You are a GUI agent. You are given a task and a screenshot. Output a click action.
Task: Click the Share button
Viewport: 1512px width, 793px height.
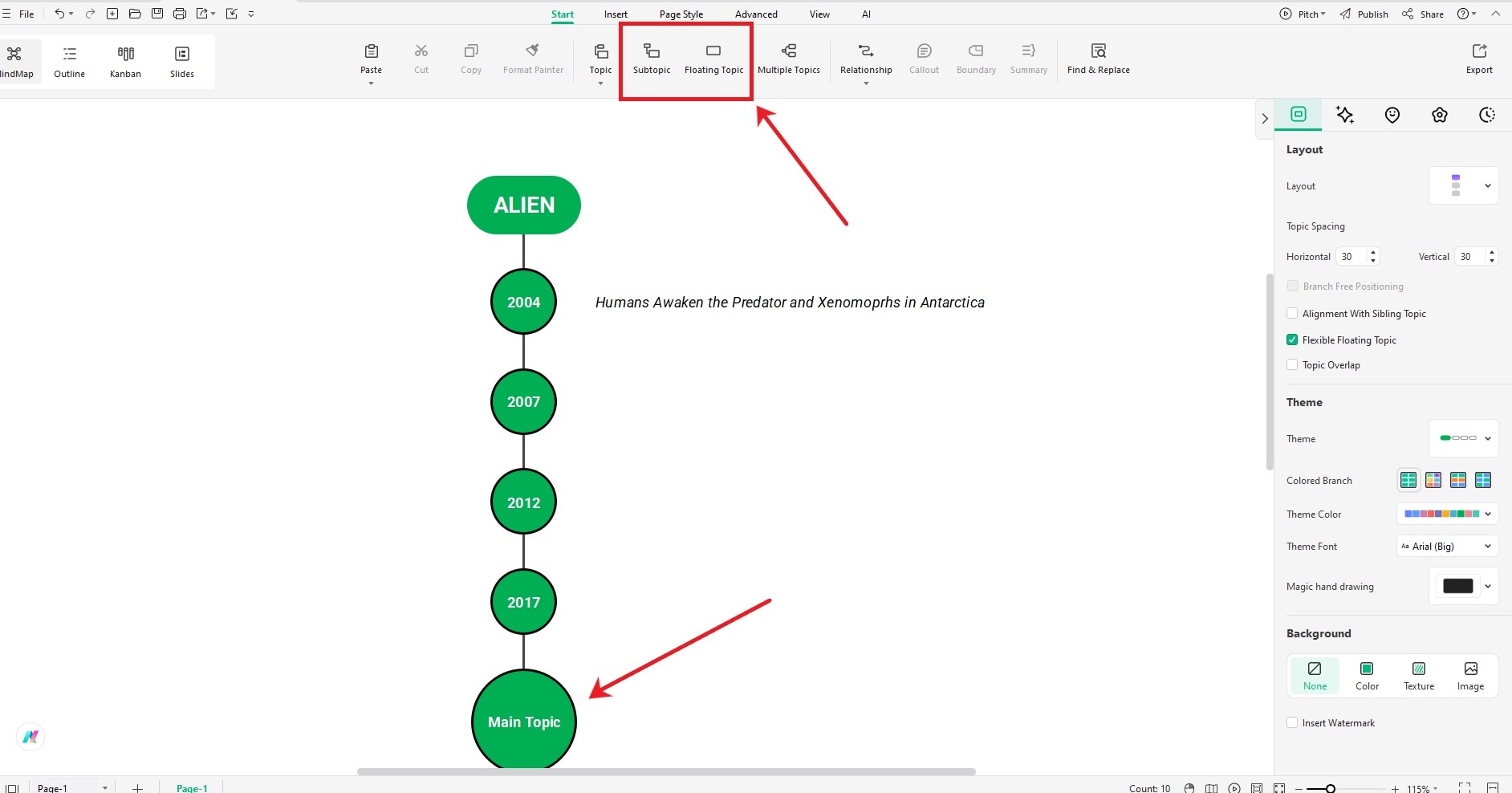[1423, 14]
